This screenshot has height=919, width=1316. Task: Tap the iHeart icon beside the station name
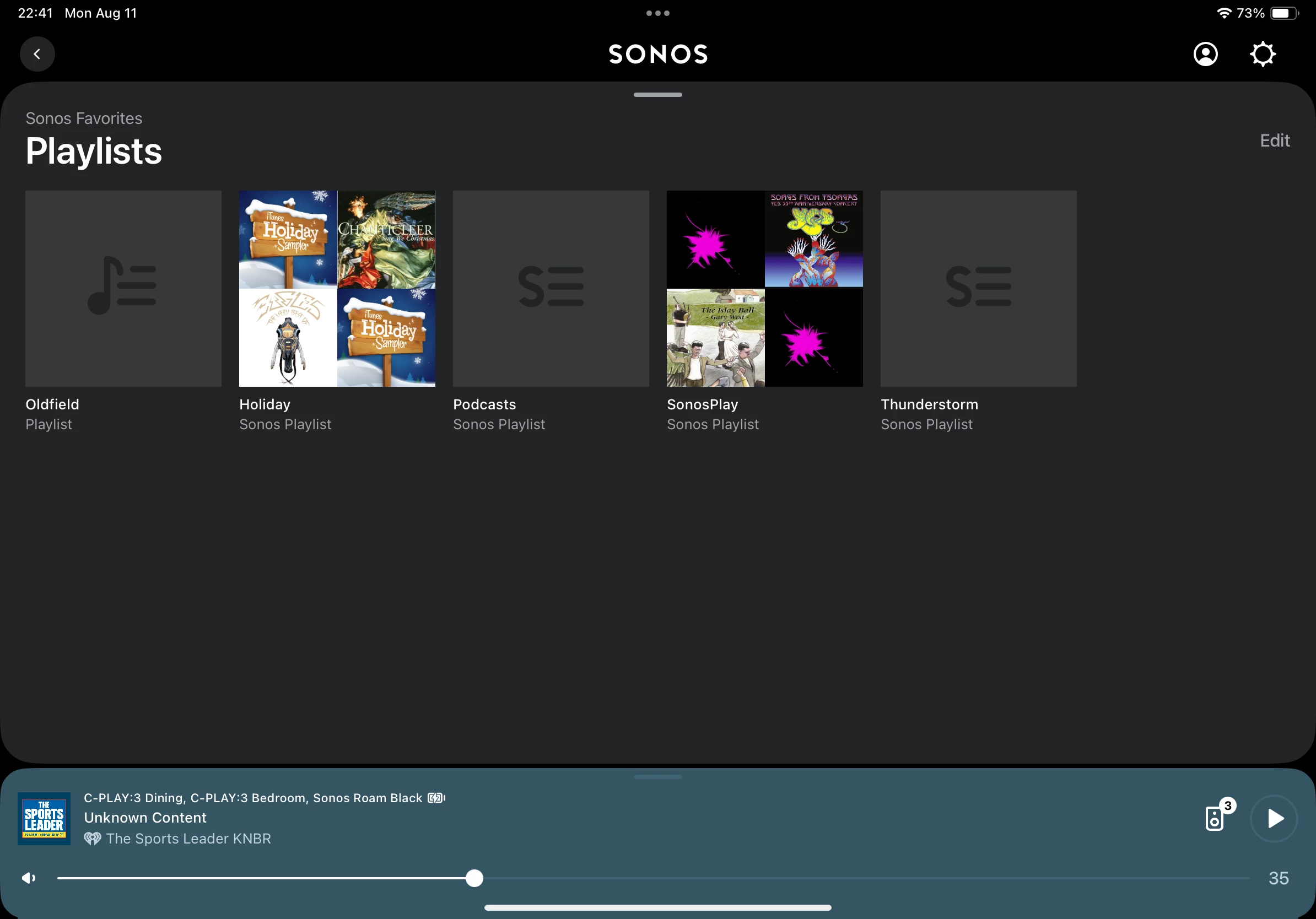click(92, 839)
